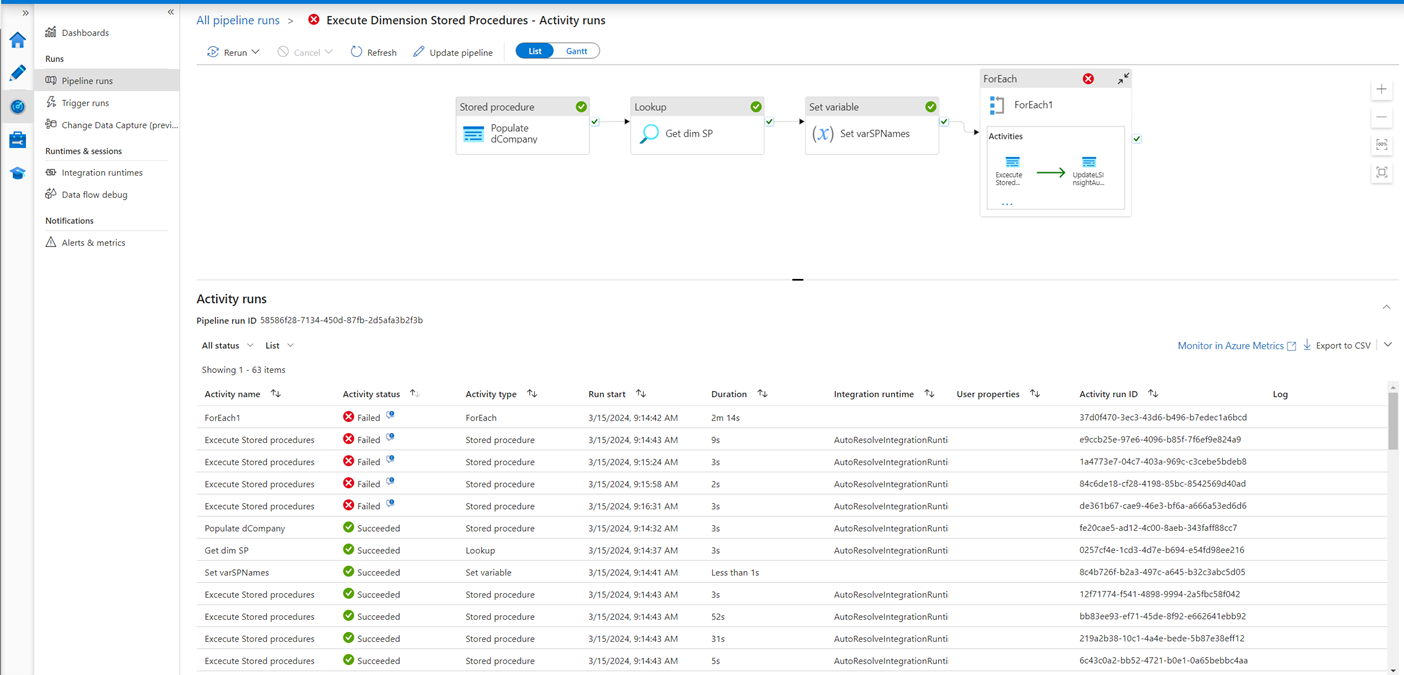Collapse the Activity runs section chevron
1404x675 pixels.
[x=1386, y=307]
